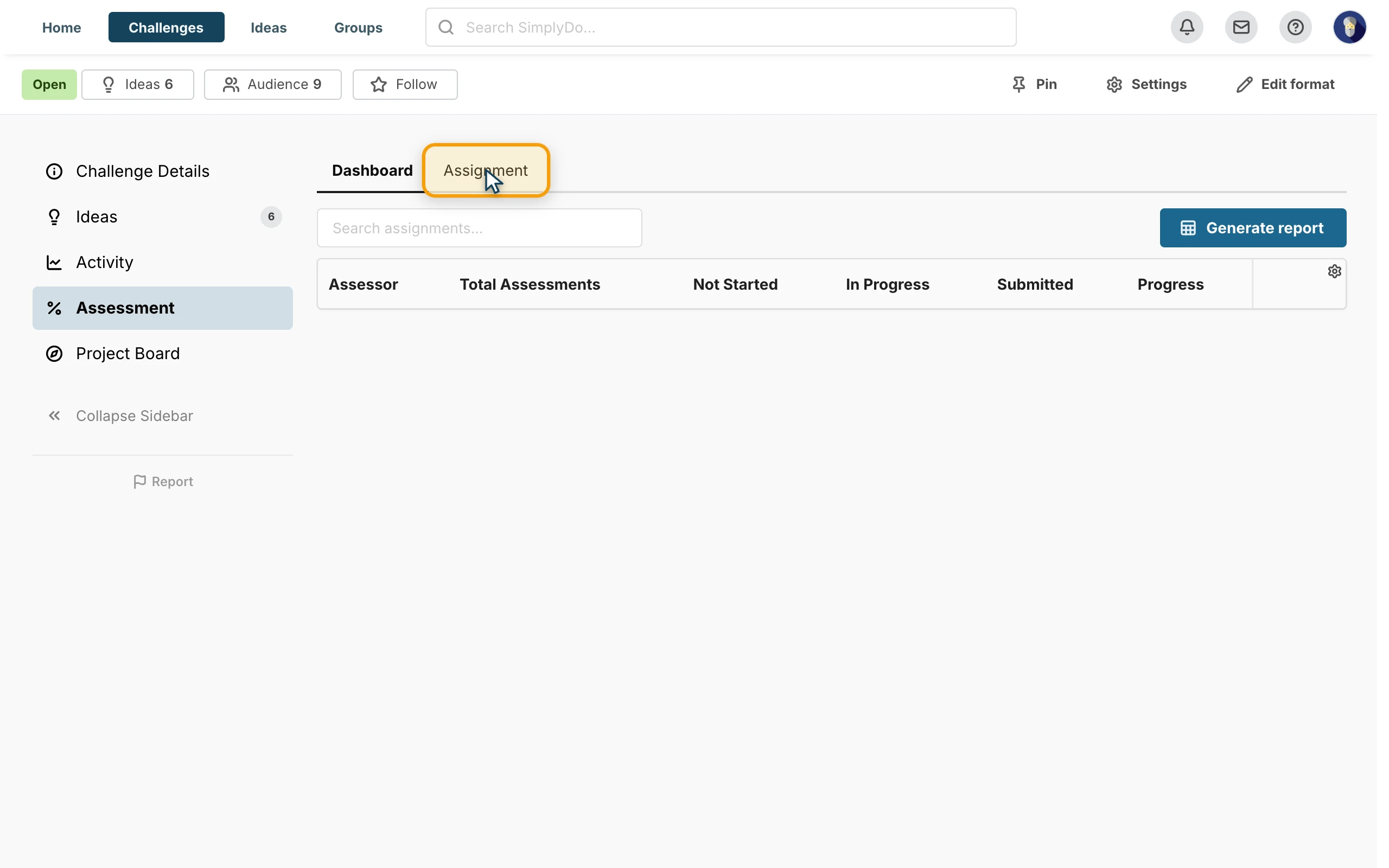
Task: Open Challenge Details in sidebar
Action: coord(162,171)
